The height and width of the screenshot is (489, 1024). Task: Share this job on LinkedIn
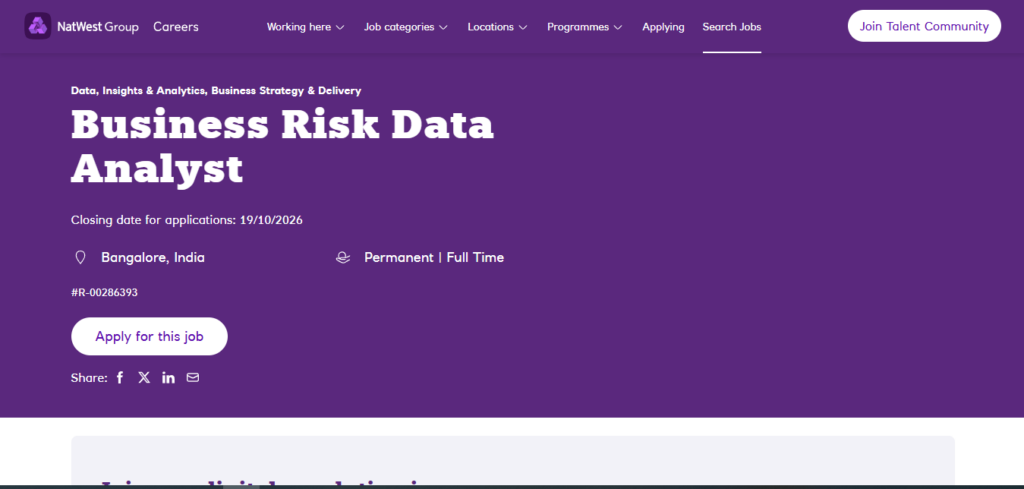tap(168, 377)
